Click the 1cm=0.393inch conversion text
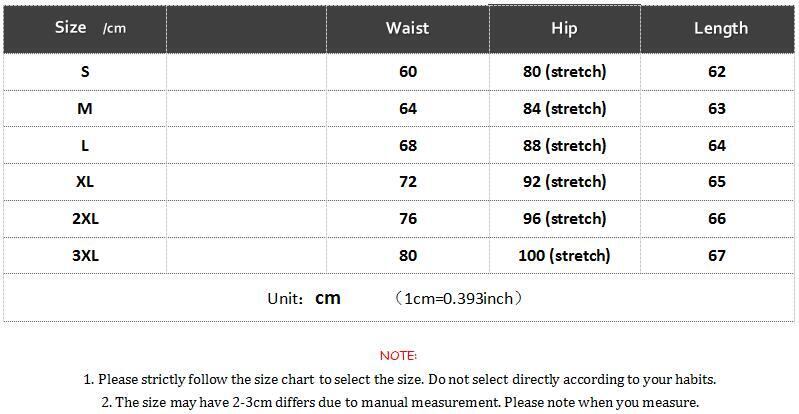This screenshot has width=799, height=414. (459, 298)
